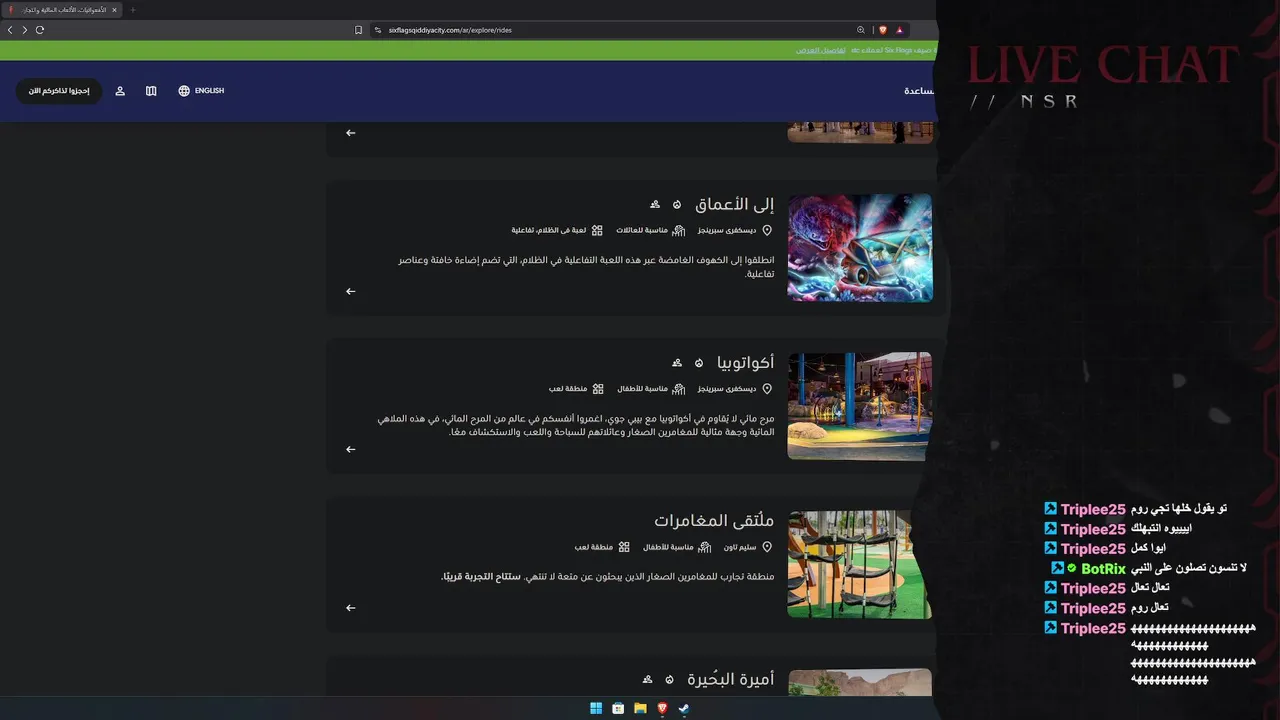This screenshot has height=720, width=1280.
Task: Click BotRix username in live chat
Action: click(x=1103, y=569)
